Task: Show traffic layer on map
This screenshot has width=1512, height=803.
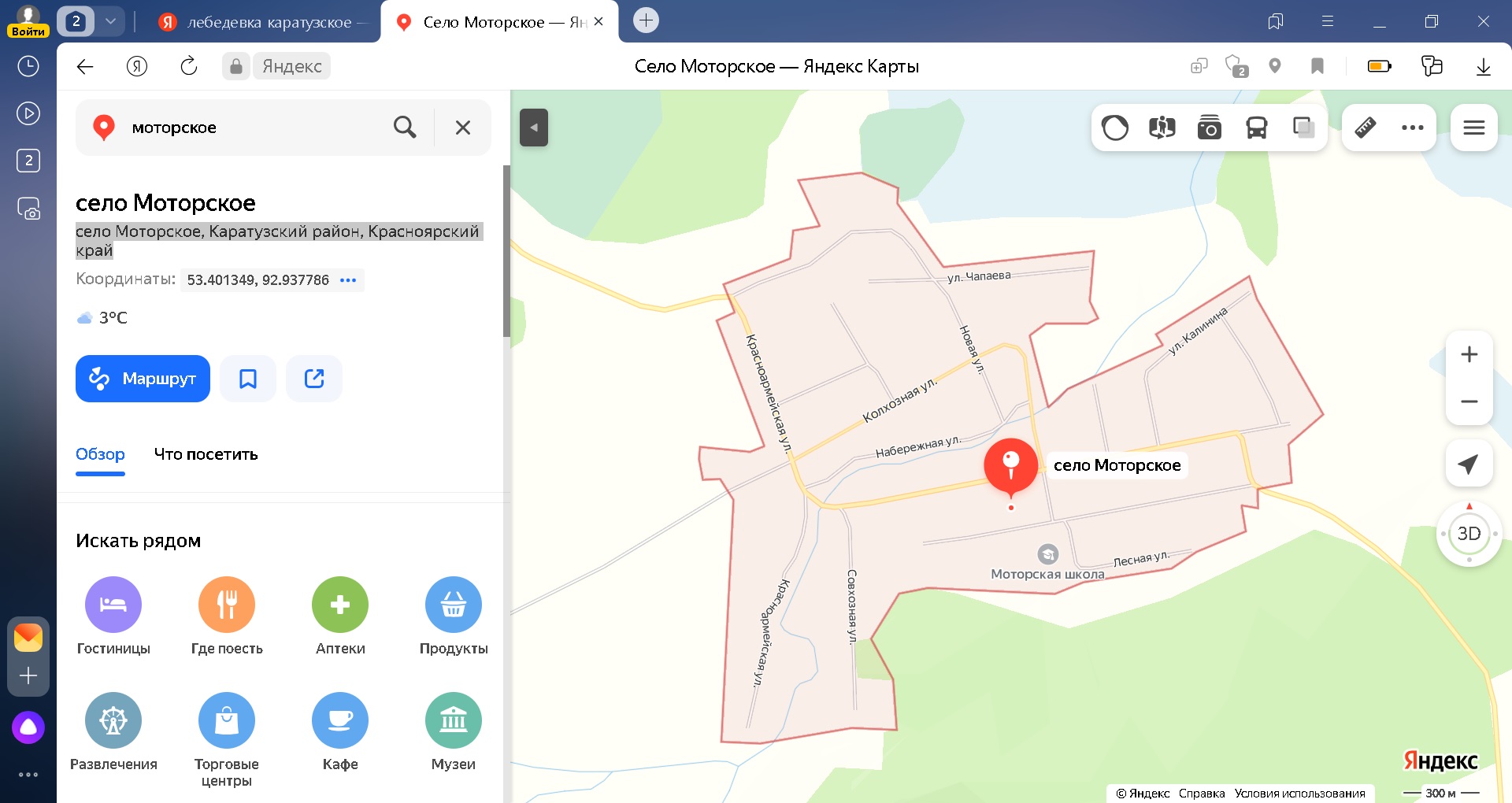Action: [1115, 128]
